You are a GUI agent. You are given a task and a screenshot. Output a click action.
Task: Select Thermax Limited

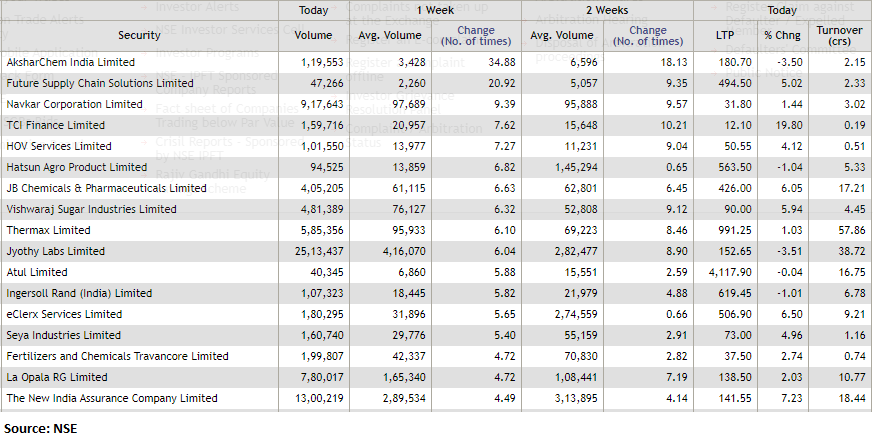[48, 230]
